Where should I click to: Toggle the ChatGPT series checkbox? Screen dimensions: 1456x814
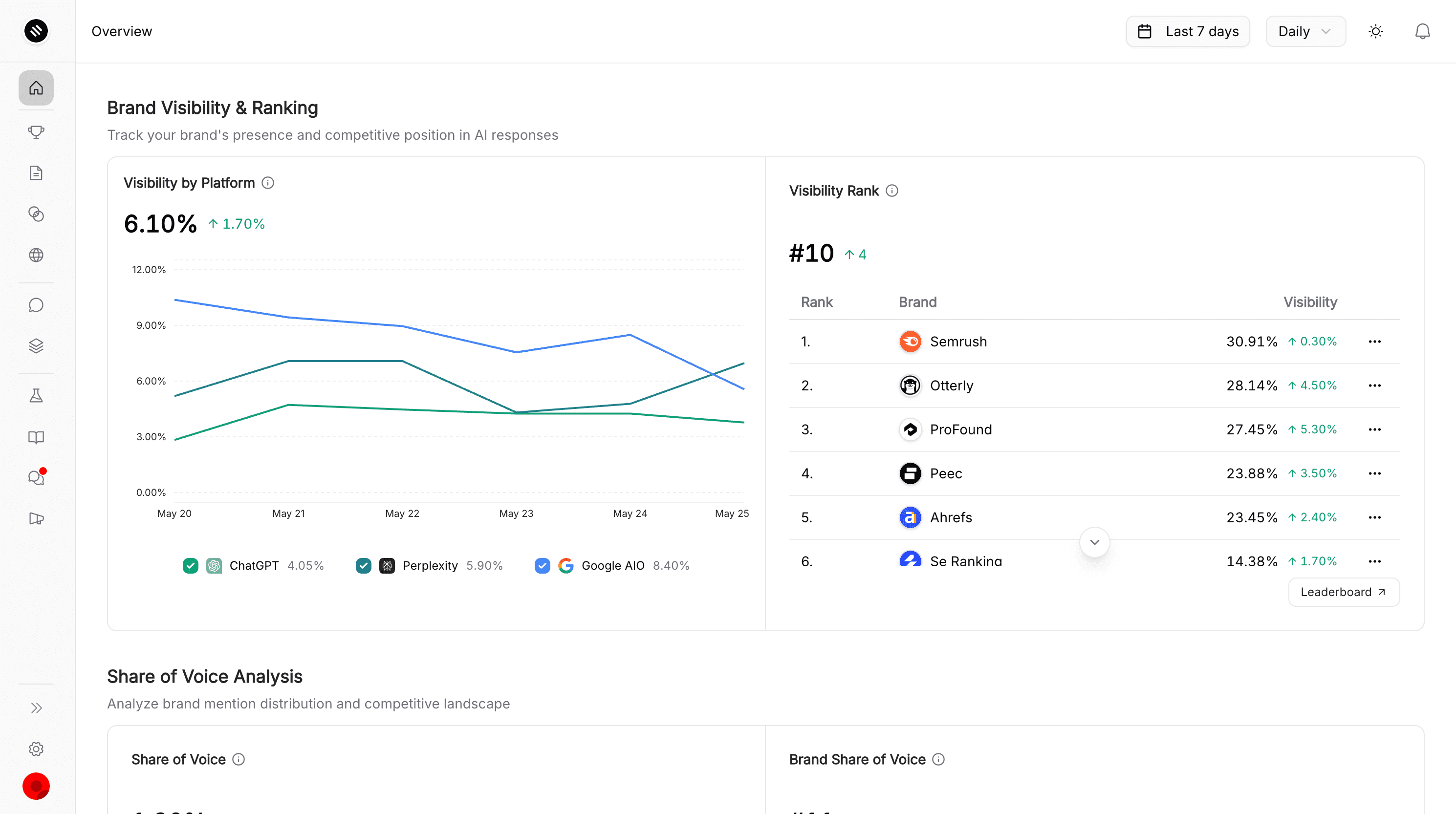(191, 565)
